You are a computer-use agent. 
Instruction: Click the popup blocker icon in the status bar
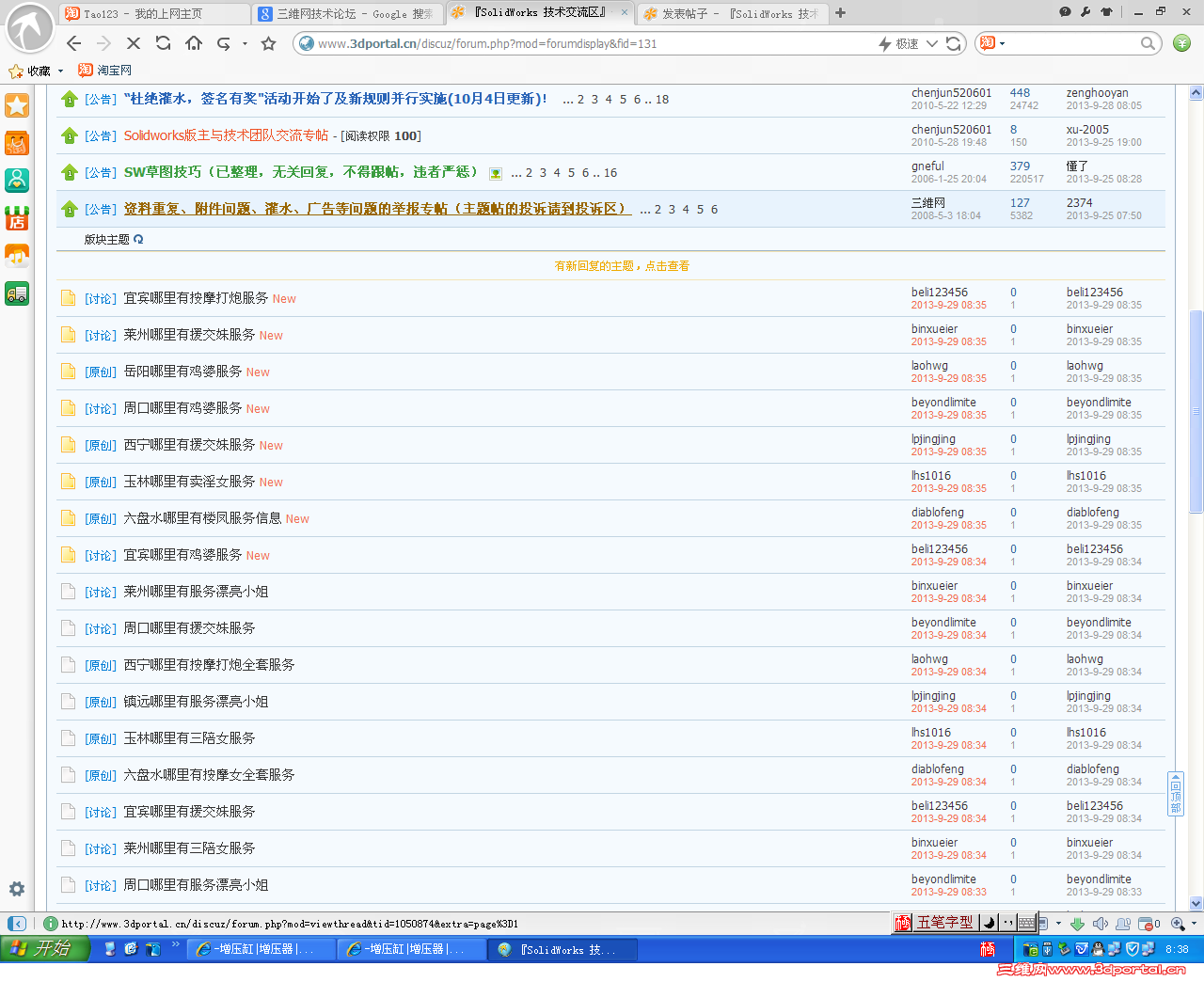[1146, 924]
